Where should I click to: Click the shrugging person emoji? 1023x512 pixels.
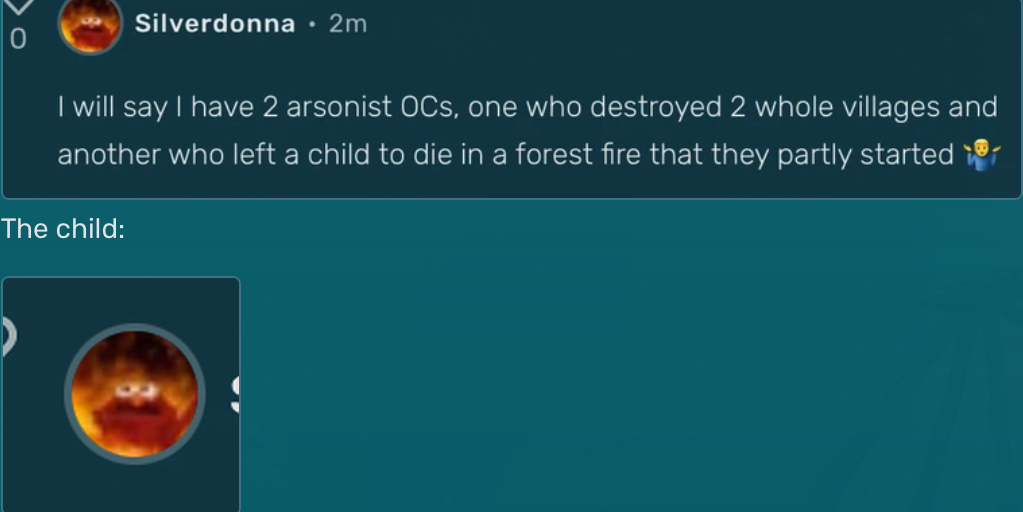click(980, 155)
